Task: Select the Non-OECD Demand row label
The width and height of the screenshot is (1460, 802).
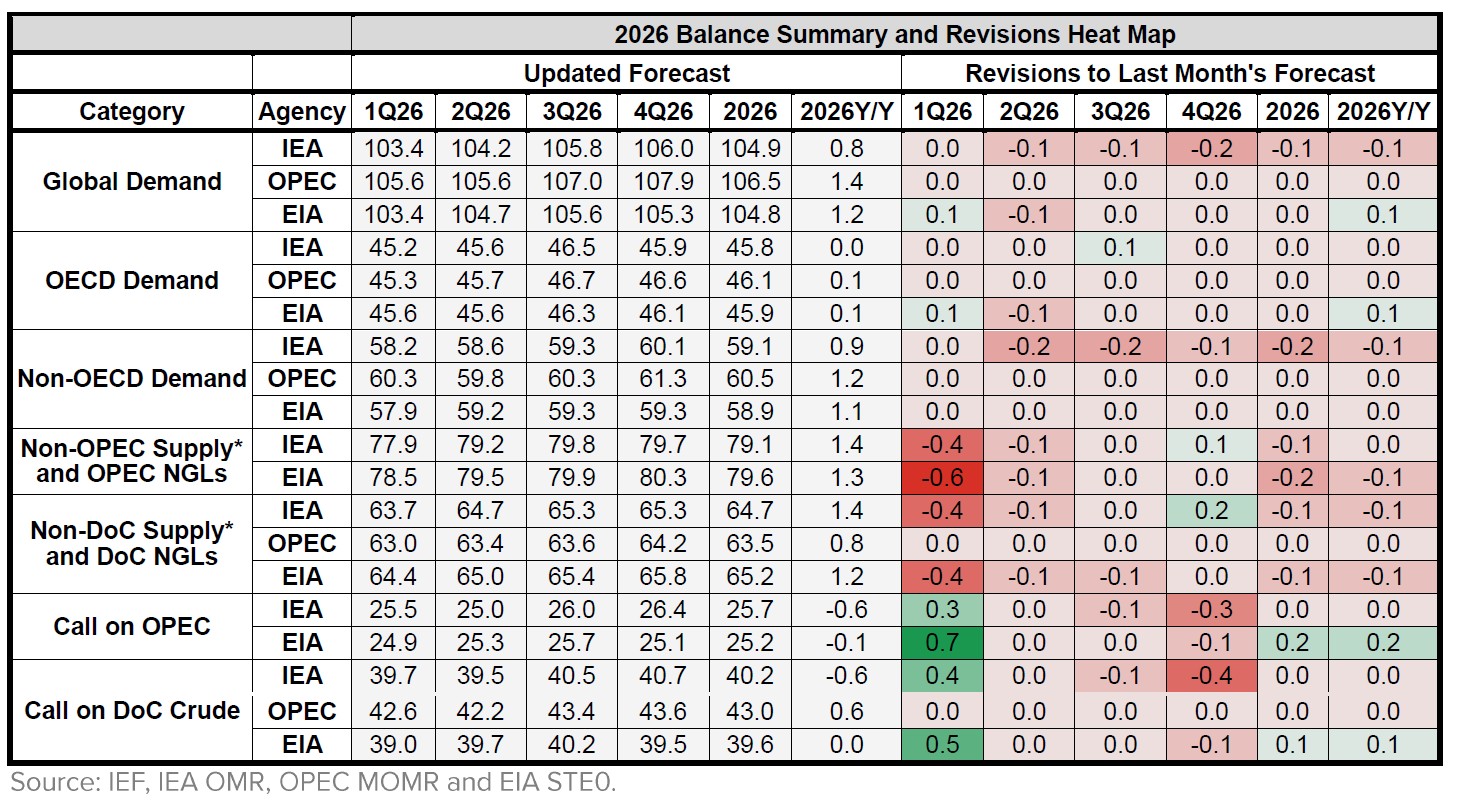Action: (132, 380)
